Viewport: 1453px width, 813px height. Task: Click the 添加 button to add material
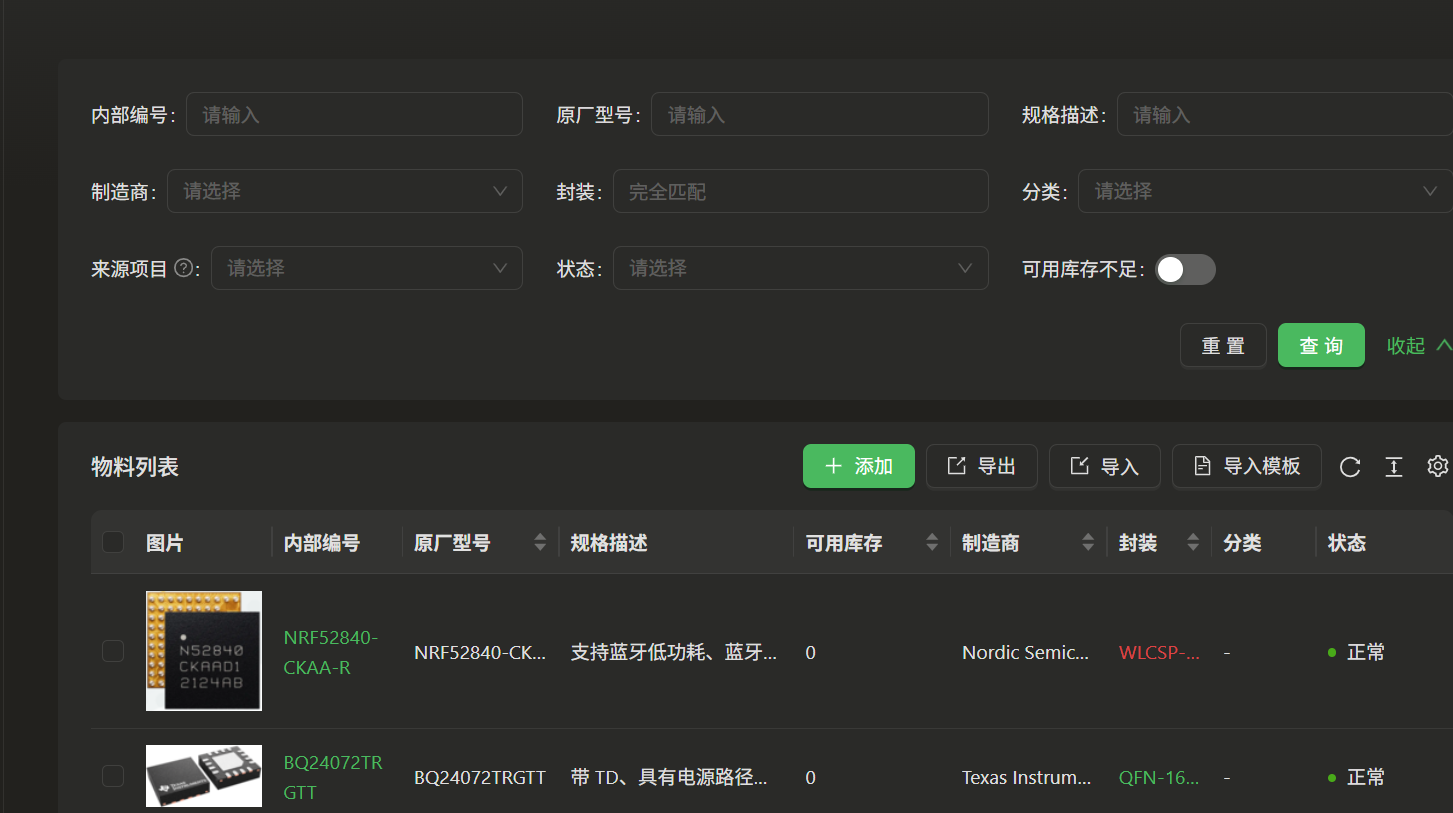pyautogui.click(x=858, y=466)
